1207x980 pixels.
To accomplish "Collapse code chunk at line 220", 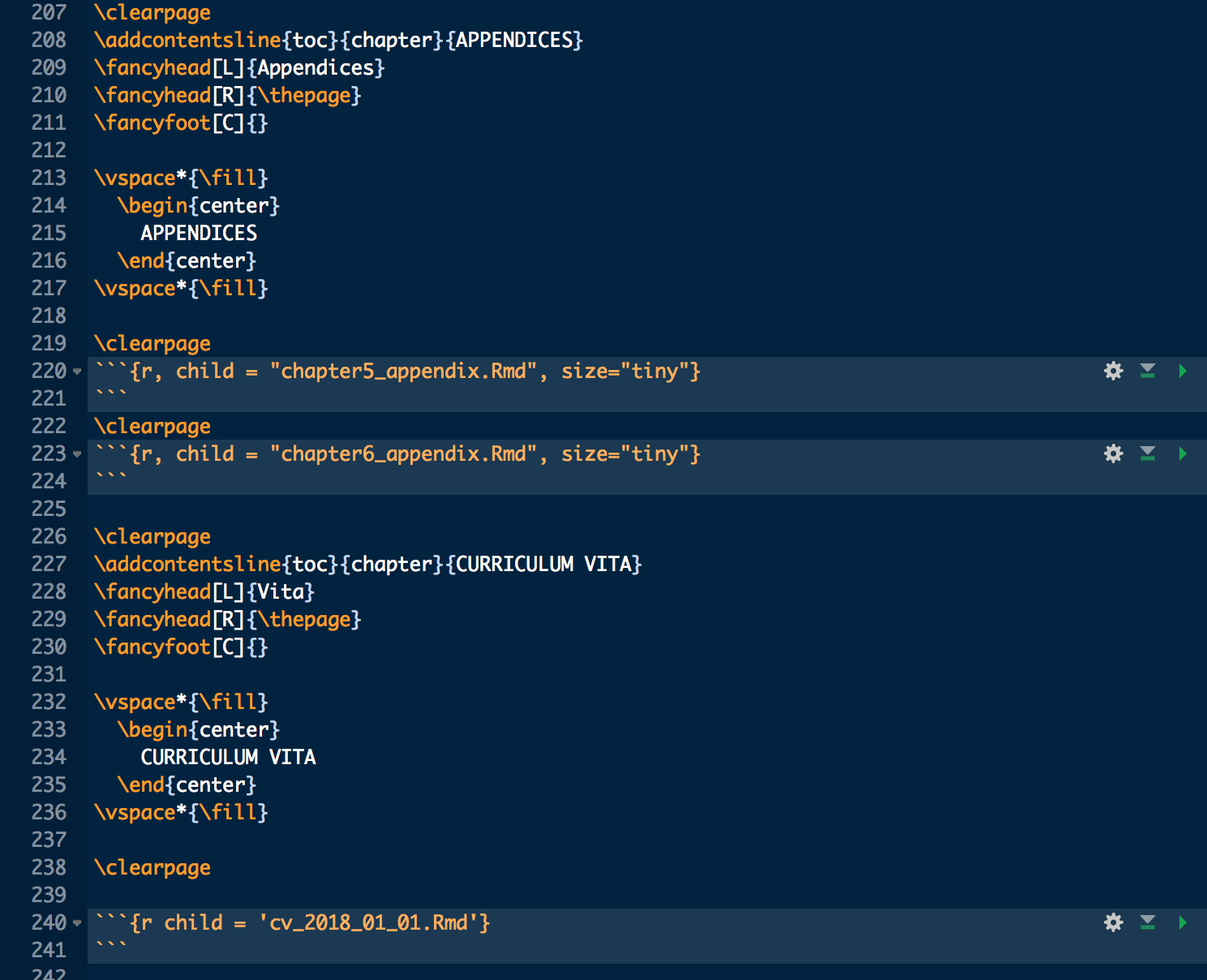I will click(x=77, y=372).
